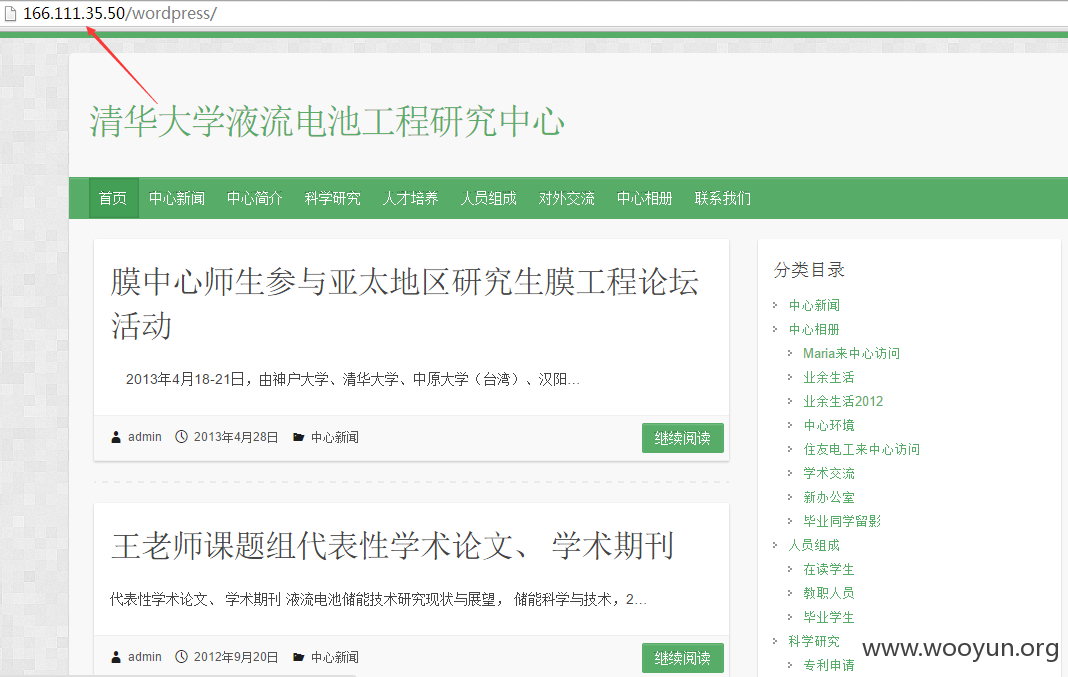
Task: Click the author icon on the 2012年9月20日 post
Action: 116,657
